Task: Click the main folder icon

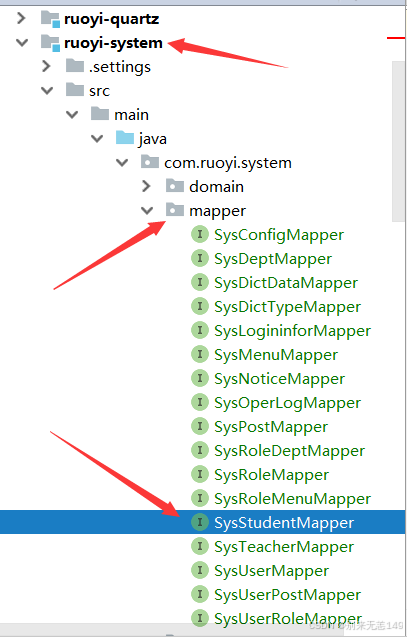Action: [100, 114]
